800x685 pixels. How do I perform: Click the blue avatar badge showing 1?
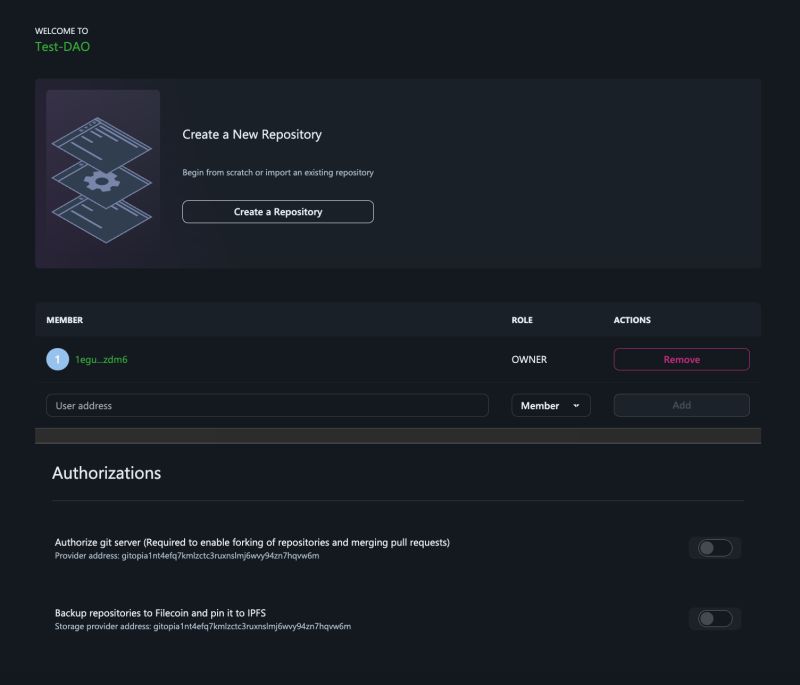(57, 359)
